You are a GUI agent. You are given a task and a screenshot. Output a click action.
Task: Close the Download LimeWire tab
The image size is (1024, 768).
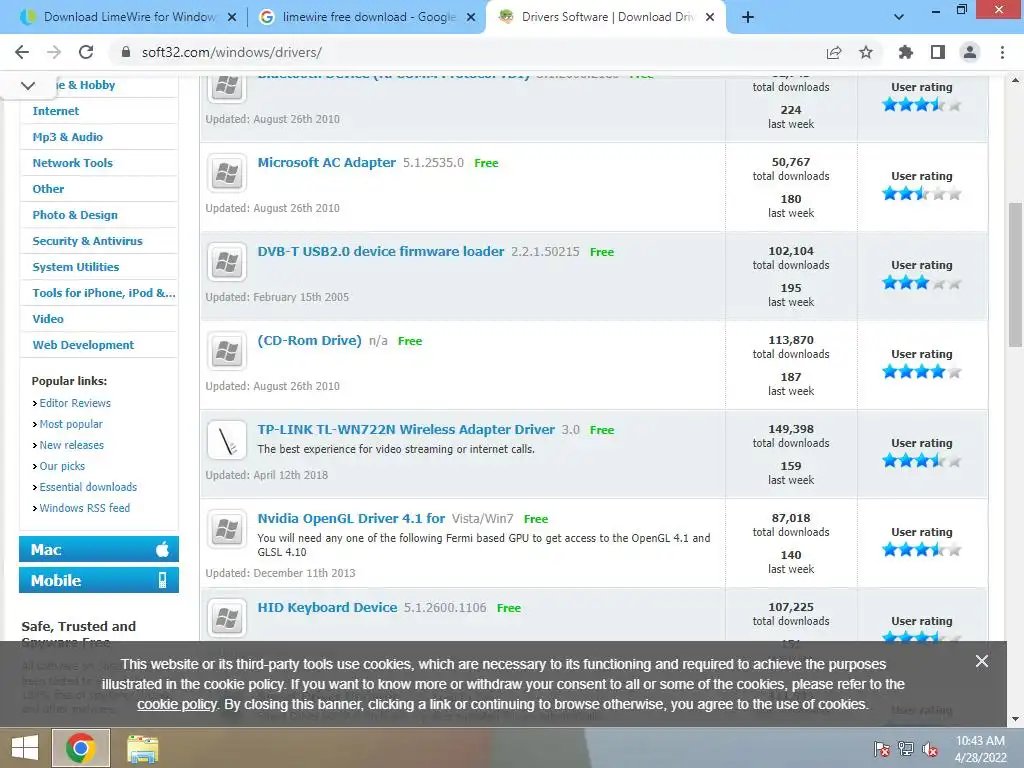coord(232,18)
